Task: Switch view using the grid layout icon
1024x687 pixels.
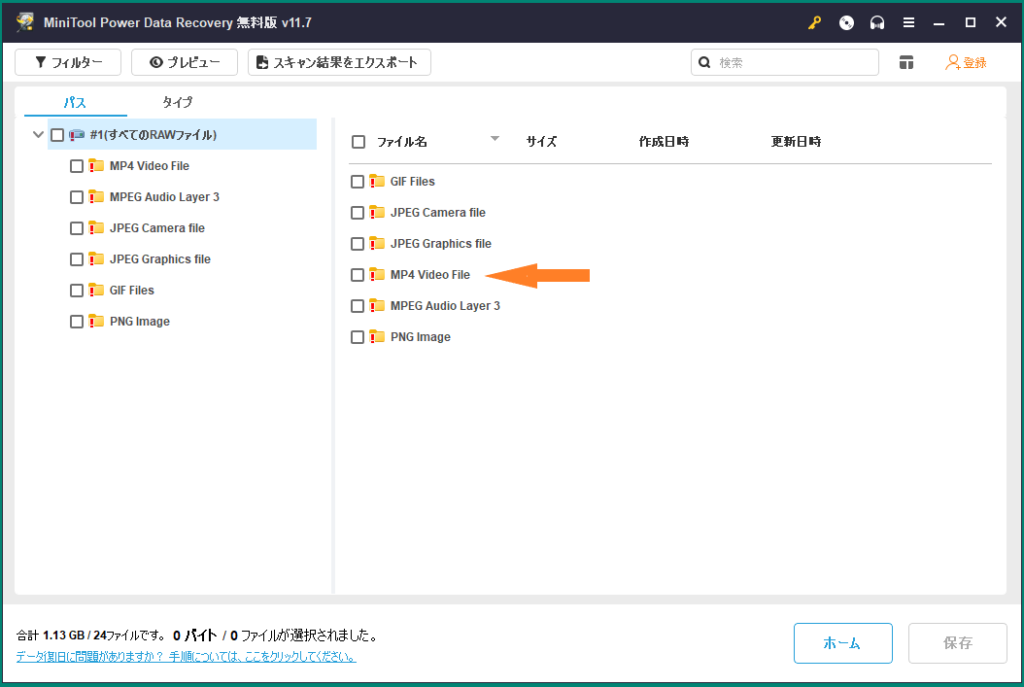Action: tap(906, 61)
